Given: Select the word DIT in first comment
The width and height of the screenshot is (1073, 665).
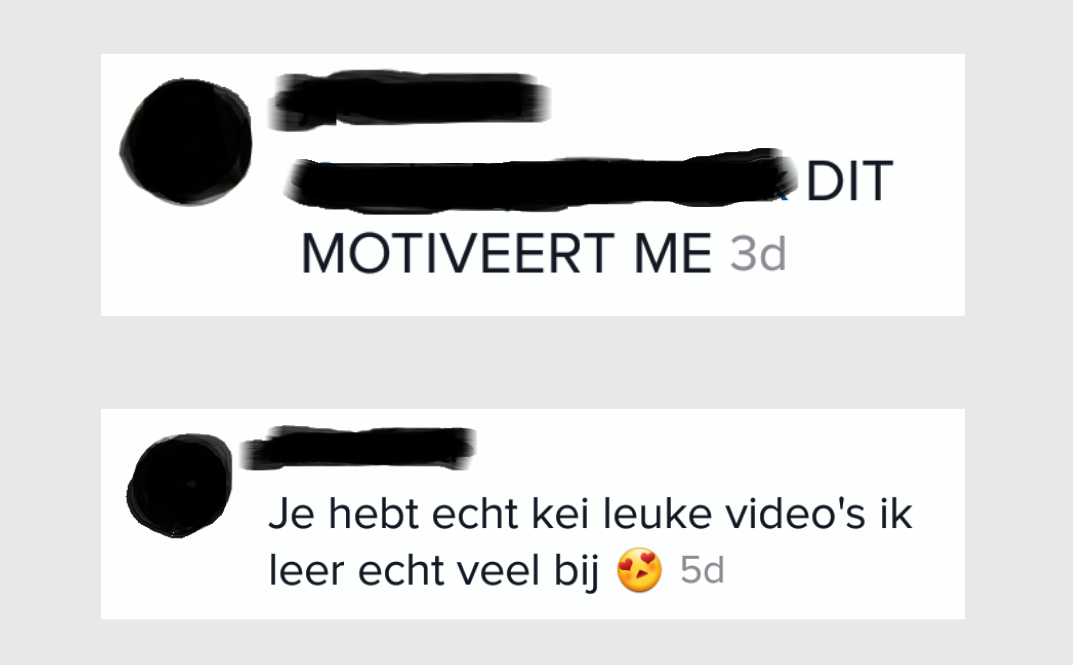Looking at the screenshot, I should click(849, 181).
